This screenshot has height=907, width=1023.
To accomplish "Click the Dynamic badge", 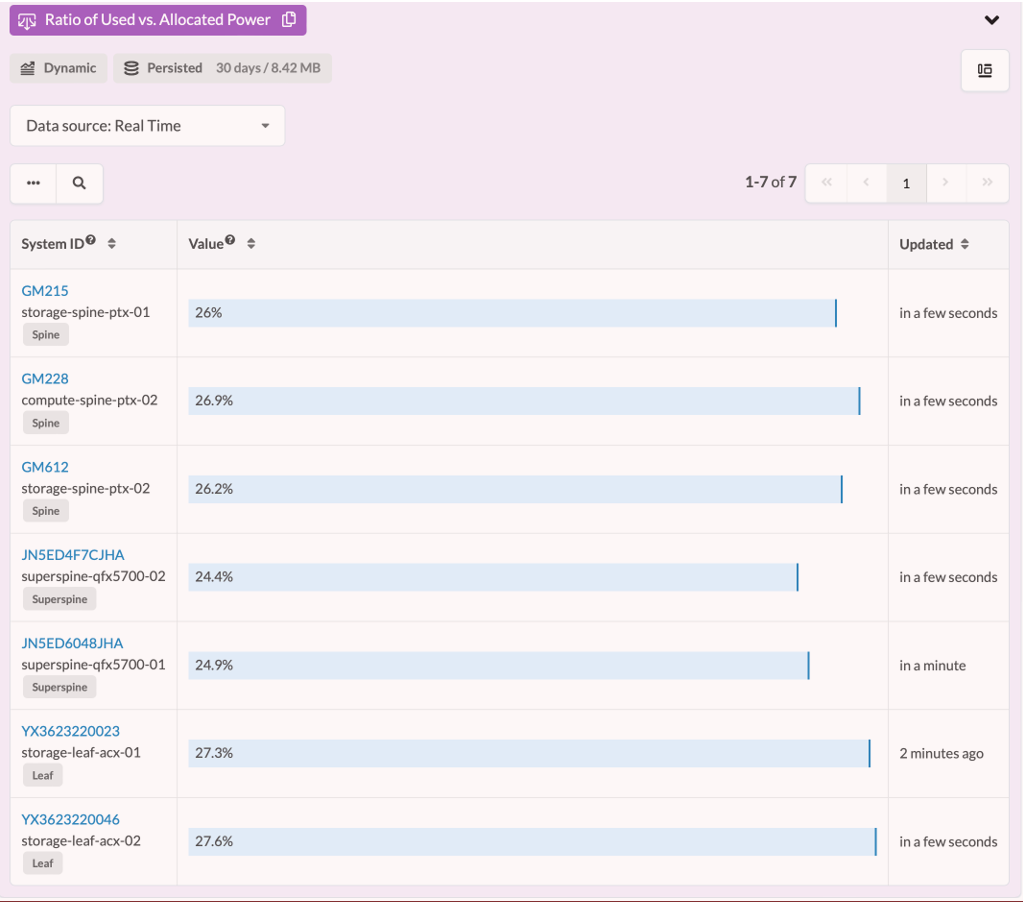I will click(59, 68).
